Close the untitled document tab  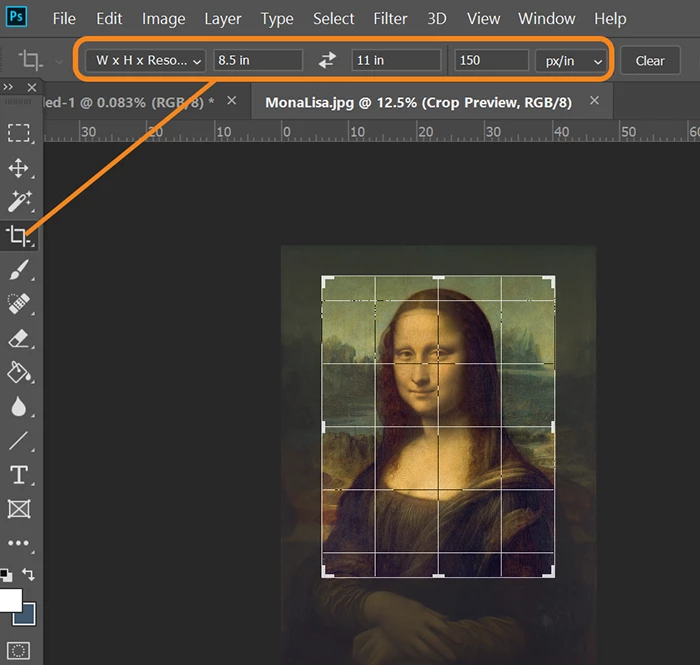click(x=231, y=101)
